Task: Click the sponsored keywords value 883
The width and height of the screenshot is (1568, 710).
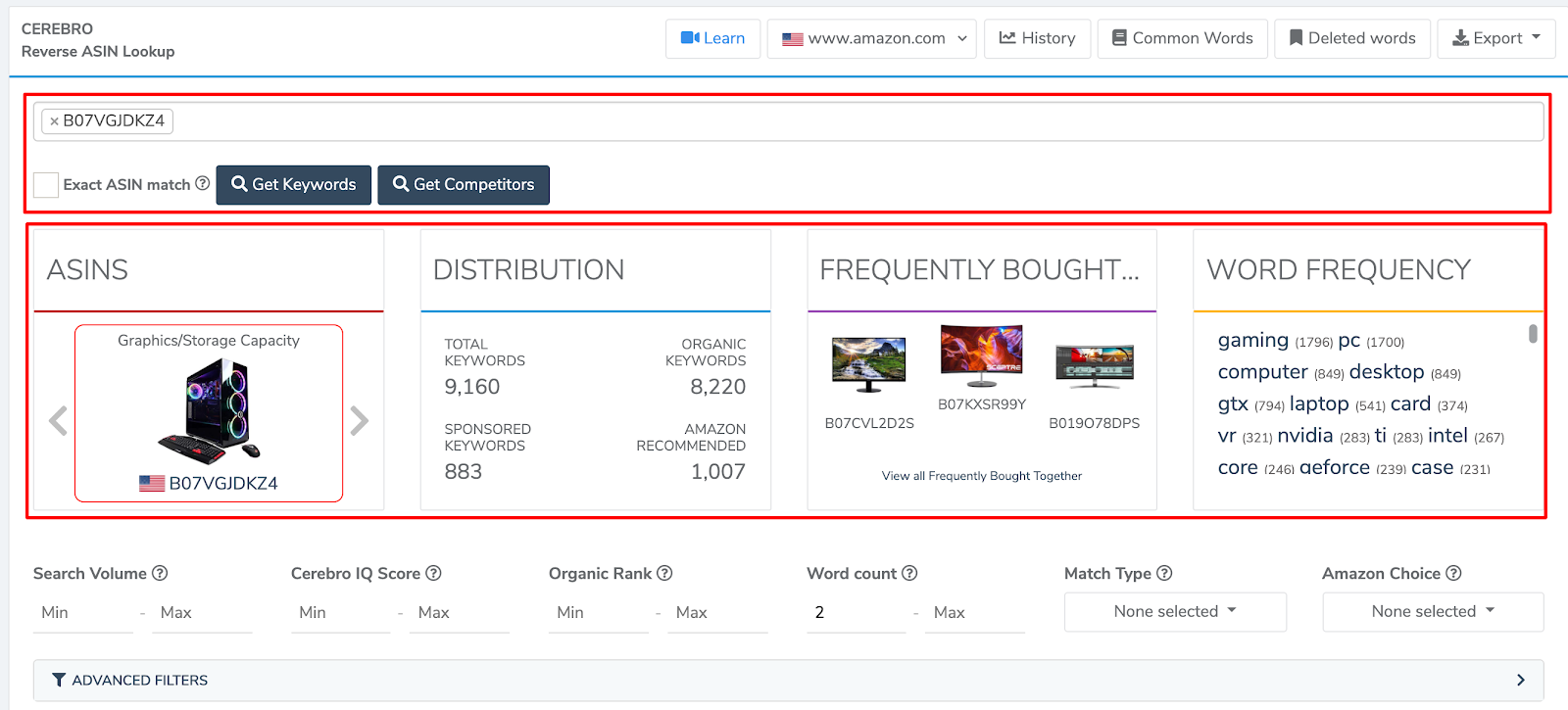Action: coord(464,472)
